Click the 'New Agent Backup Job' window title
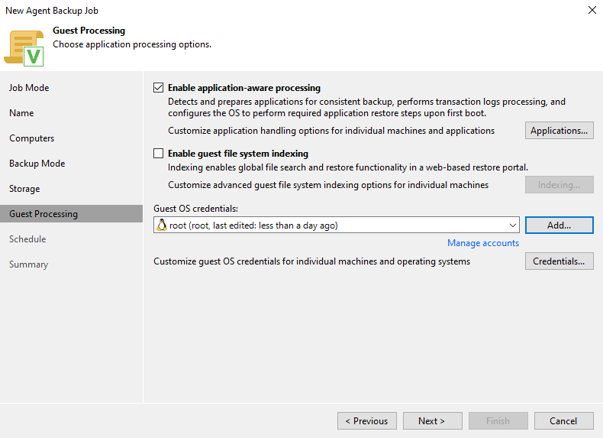Screen dimensions: 603x438 (52, 11)
